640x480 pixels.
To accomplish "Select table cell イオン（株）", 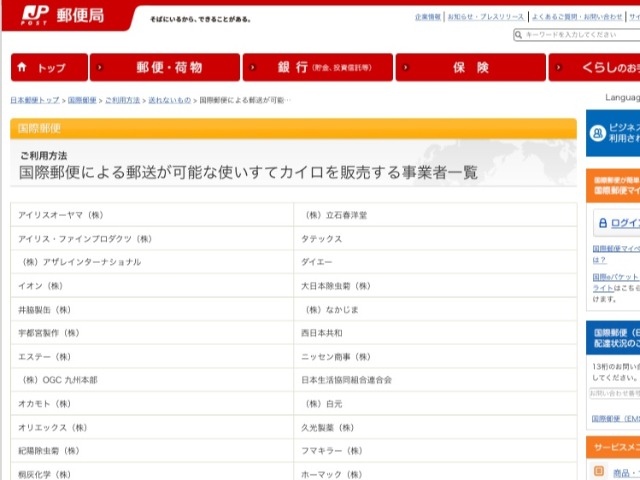I will coord(152,286).
